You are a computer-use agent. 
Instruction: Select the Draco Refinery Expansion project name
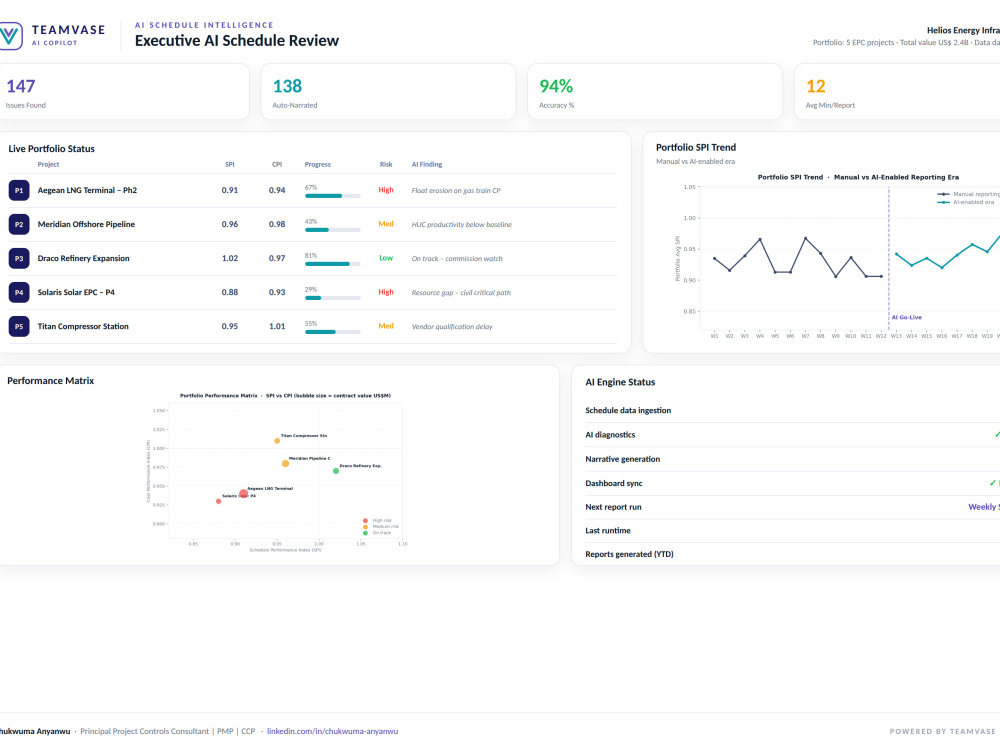(84, 258)
